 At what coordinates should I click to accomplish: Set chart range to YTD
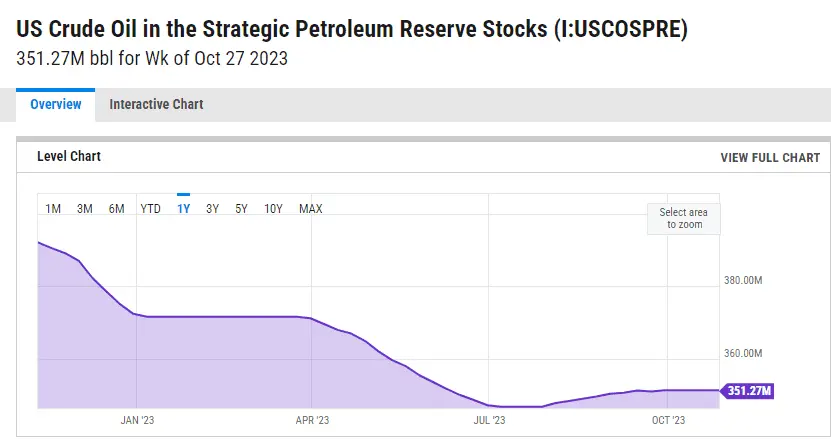point(150,208)
